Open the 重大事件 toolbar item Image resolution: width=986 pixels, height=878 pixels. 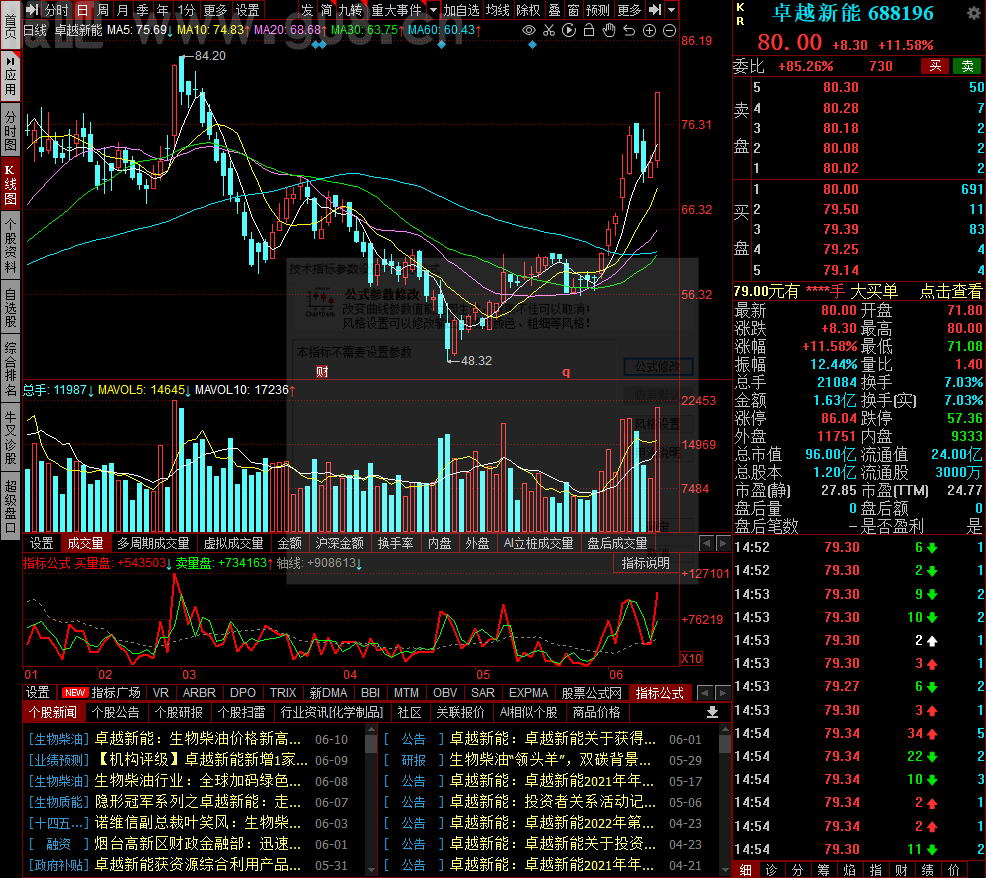[x=396, y=10]
